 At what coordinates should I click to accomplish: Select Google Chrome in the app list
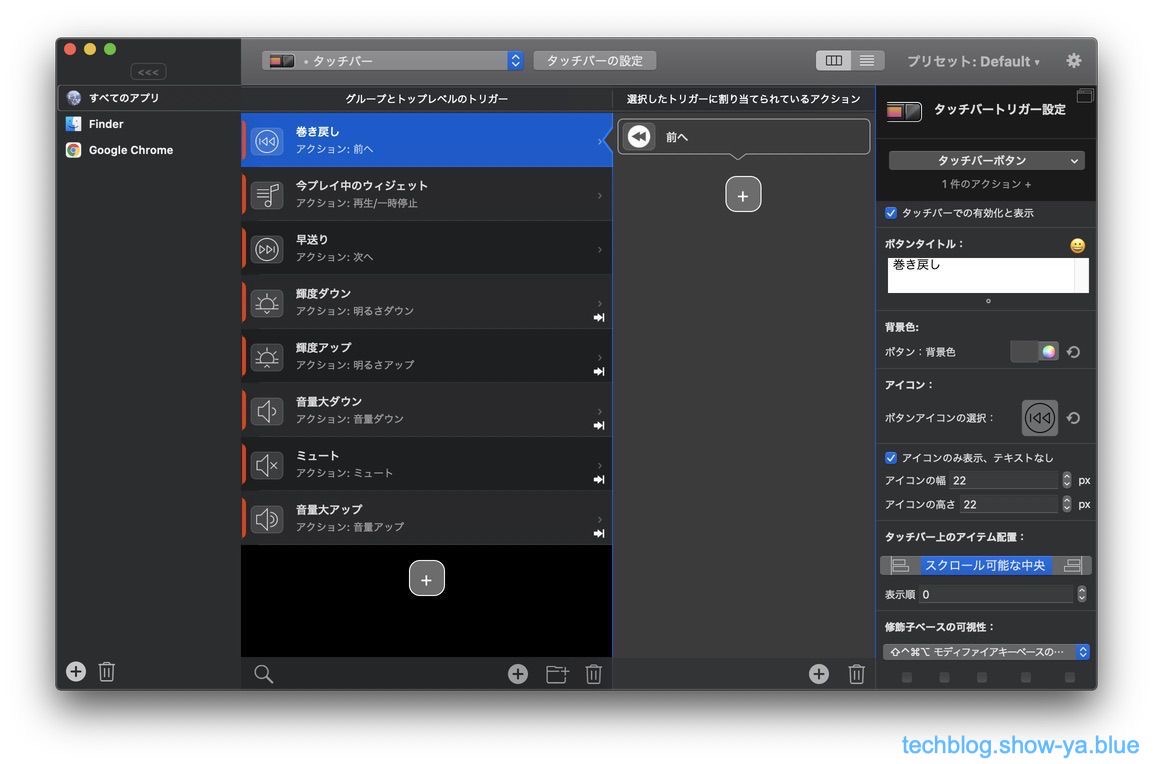pos(130,150)
